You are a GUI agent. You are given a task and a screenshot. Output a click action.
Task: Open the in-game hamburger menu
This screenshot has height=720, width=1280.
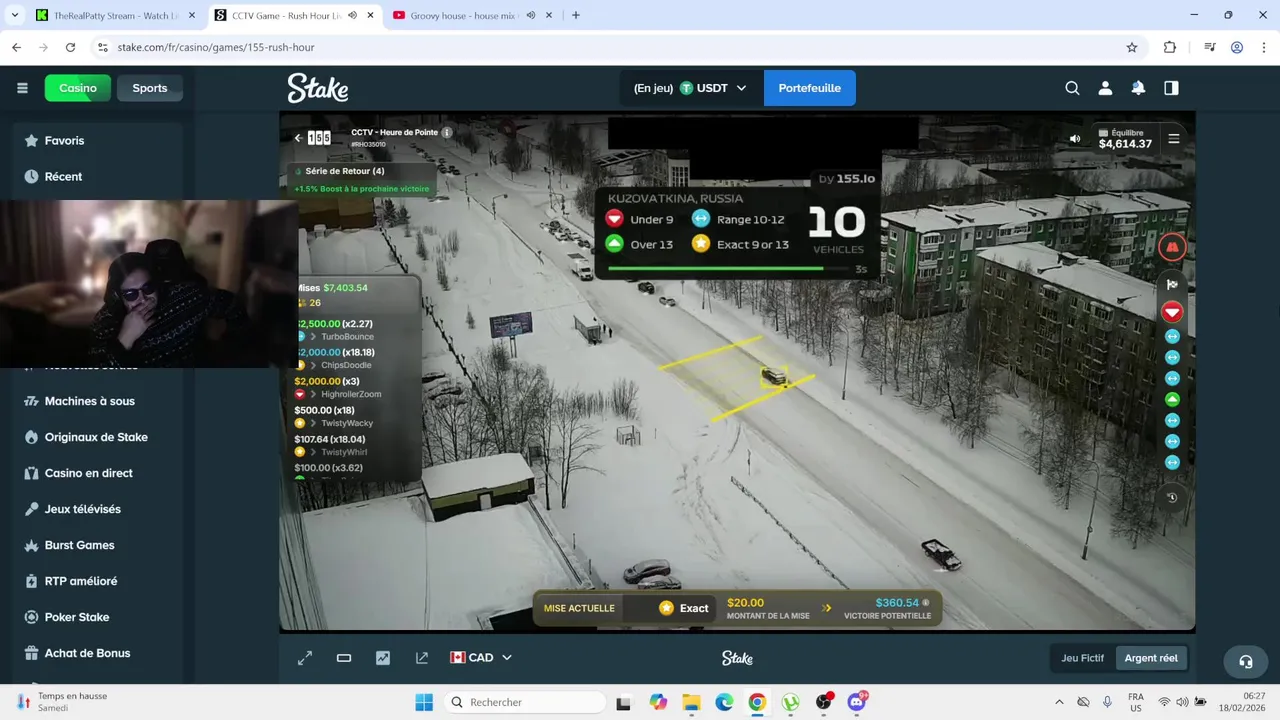(1174, 139)
